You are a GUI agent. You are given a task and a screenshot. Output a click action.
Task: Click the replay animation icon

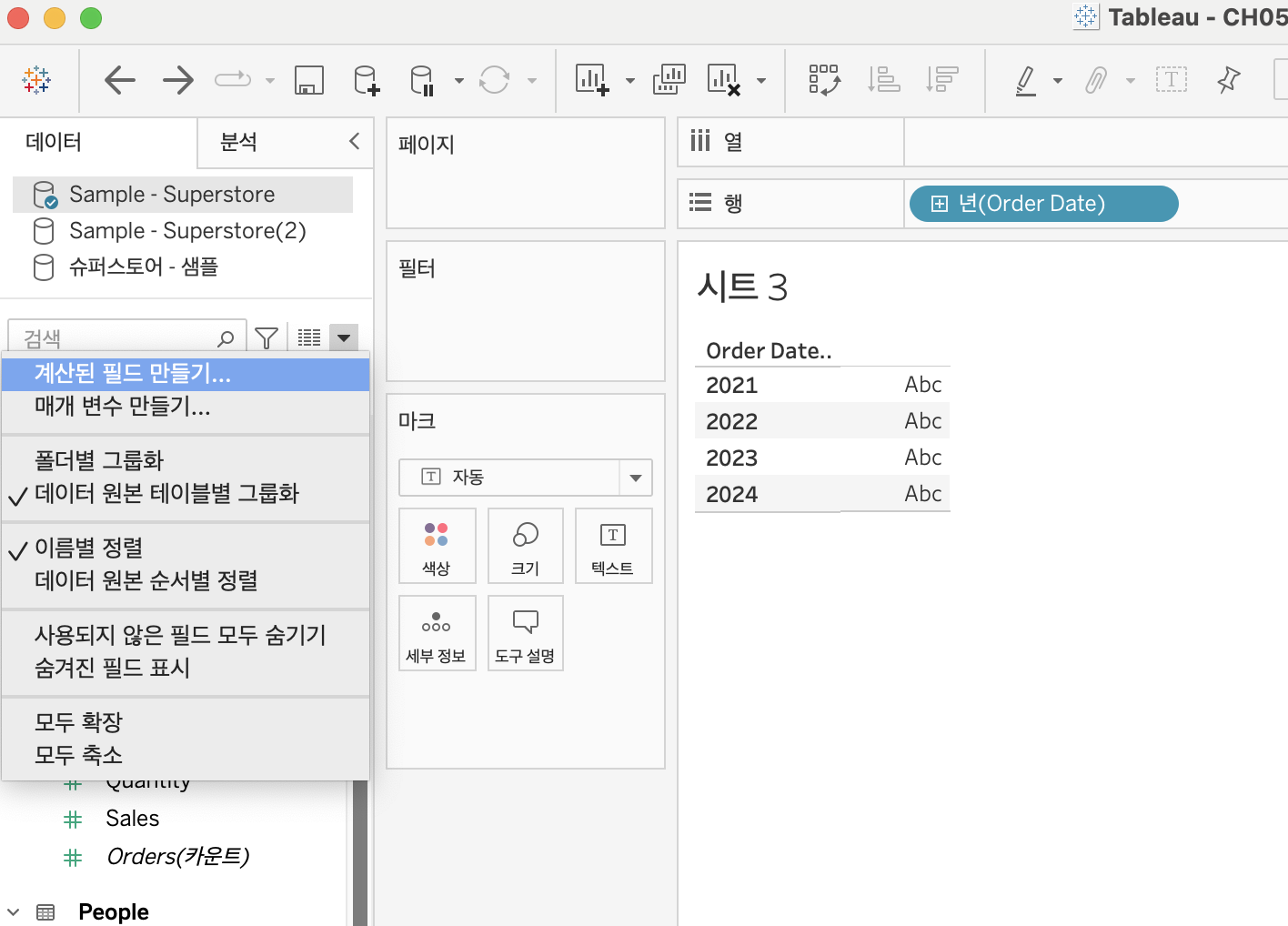coord(233,79)
